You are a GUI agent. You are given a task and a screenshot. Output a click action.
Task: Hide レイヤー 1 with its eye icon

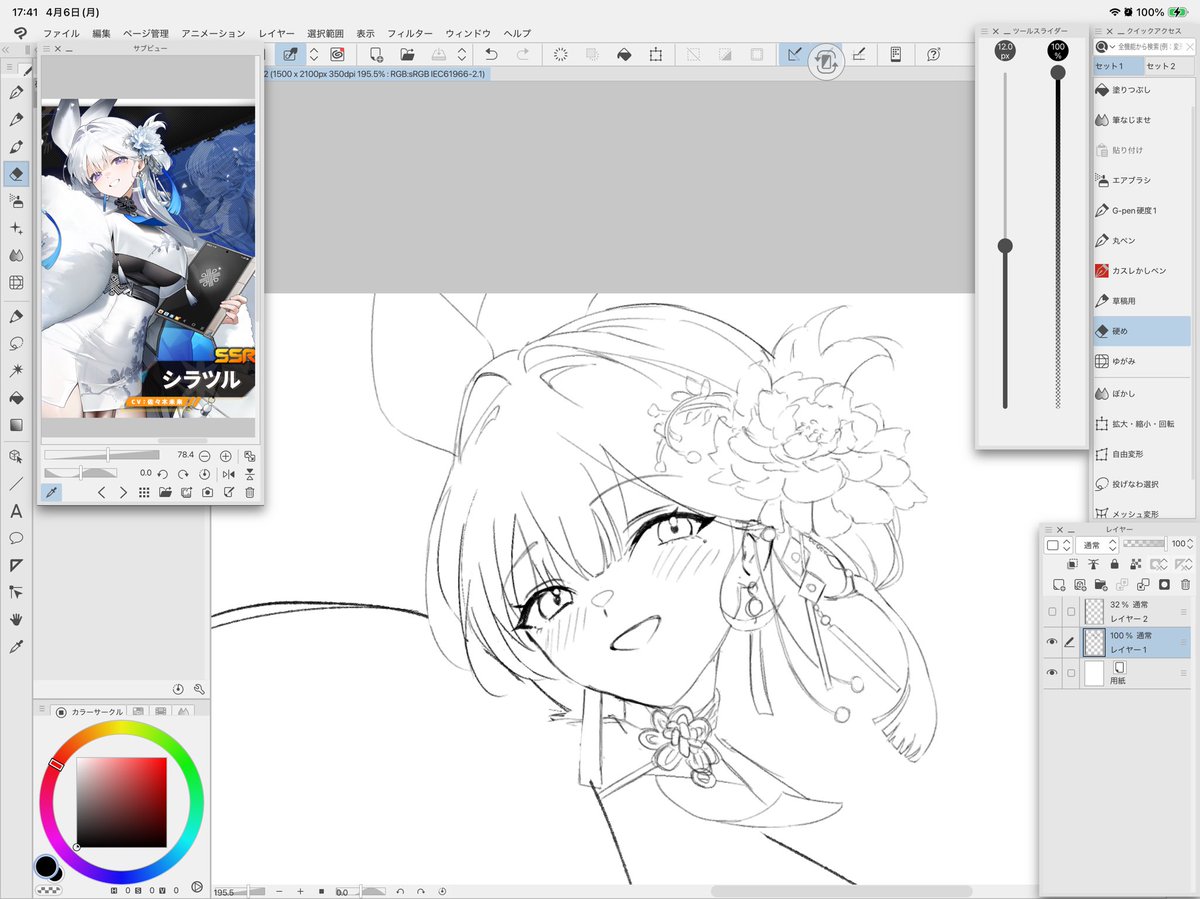click(x=1052, y=642)
